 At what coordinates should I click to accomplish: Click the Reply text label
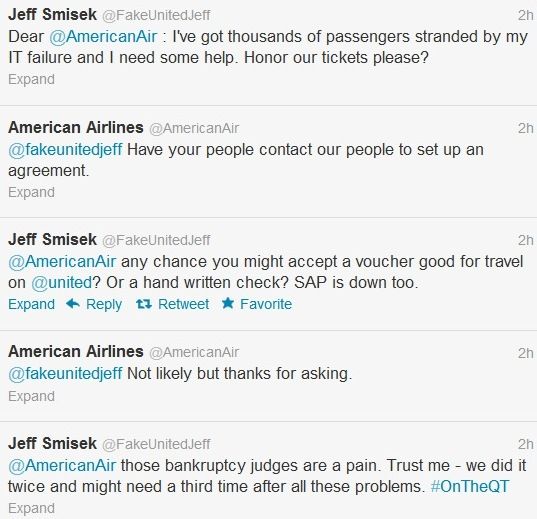pos(104,305)
